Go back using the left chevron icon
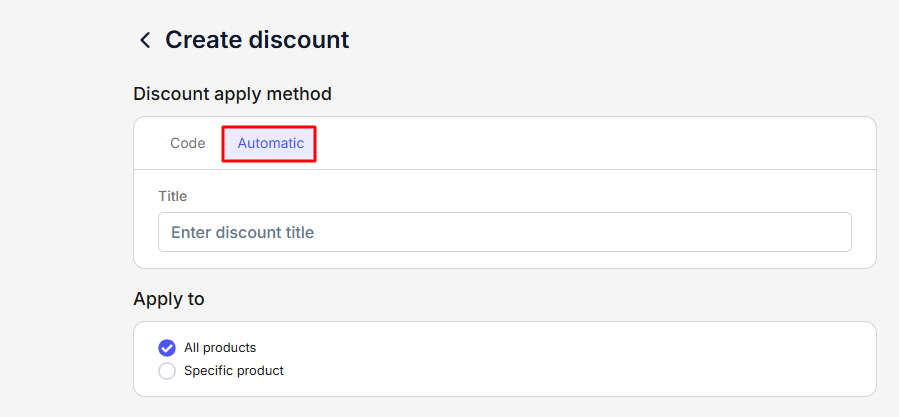Screen dimensions: 899x417 (x=145, y=40)
